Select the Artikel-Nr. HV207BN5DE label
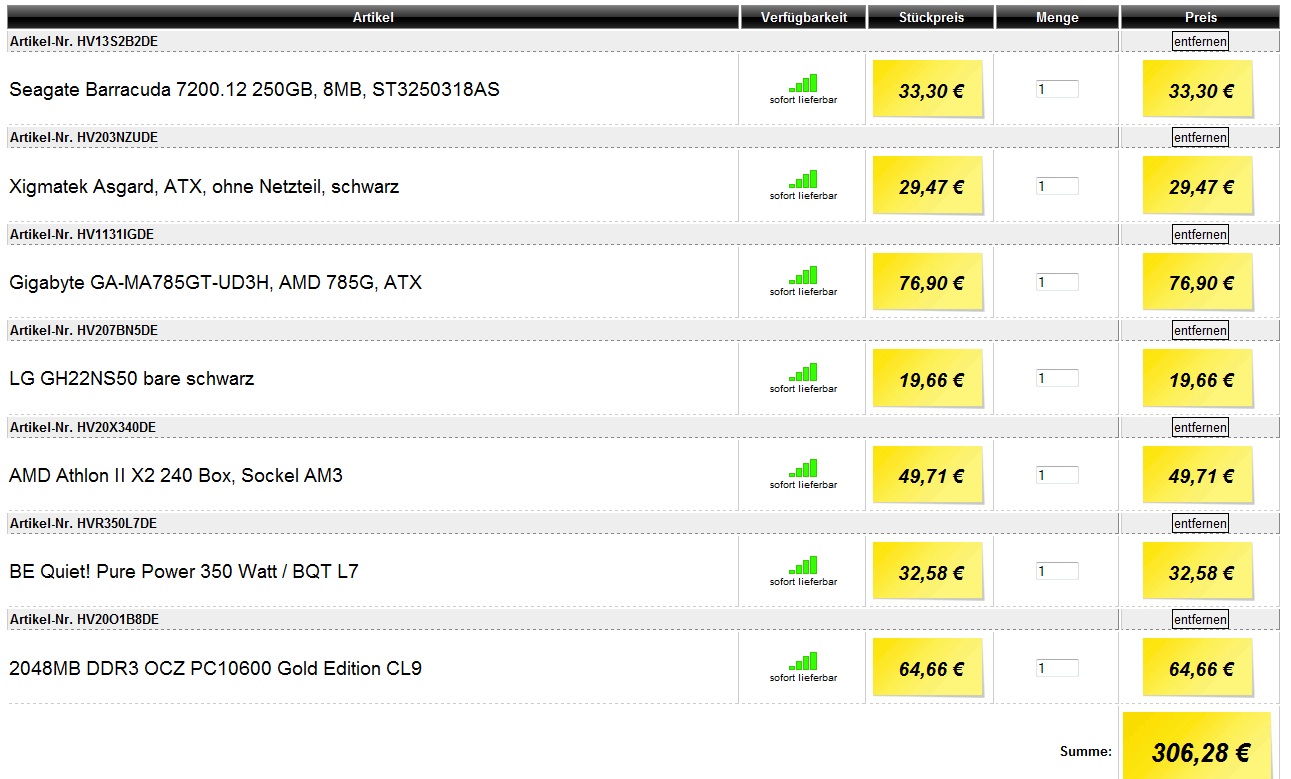This screenshot has width=1291, height=779. point(84,331)
